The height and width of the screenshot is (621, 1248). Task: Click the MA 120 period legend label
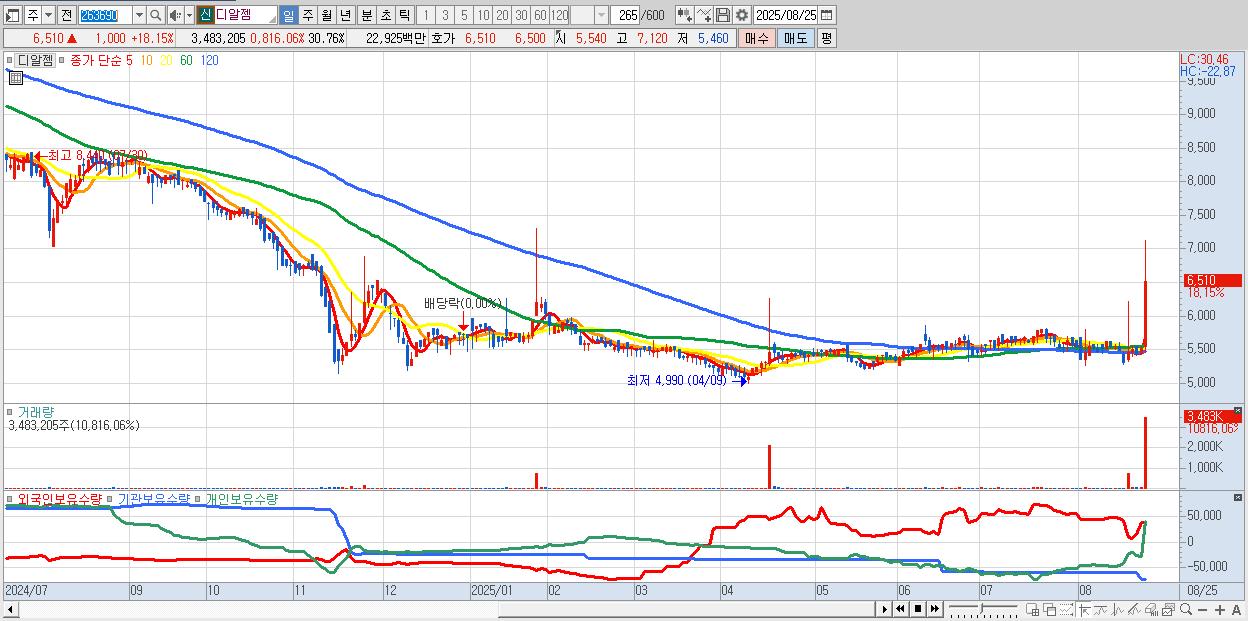pos(210,60)
